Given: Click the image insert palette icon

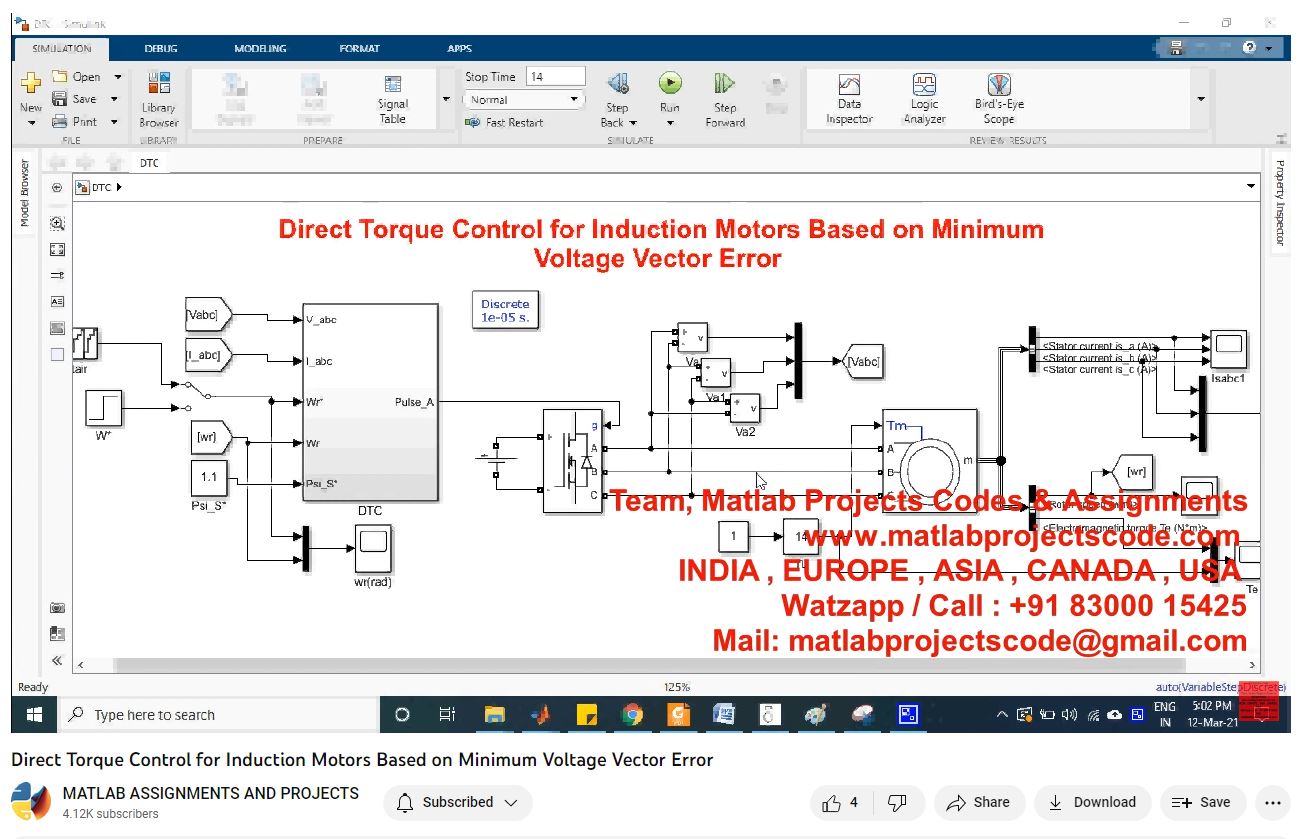Looking at the screenshot, I should (57, 328).
